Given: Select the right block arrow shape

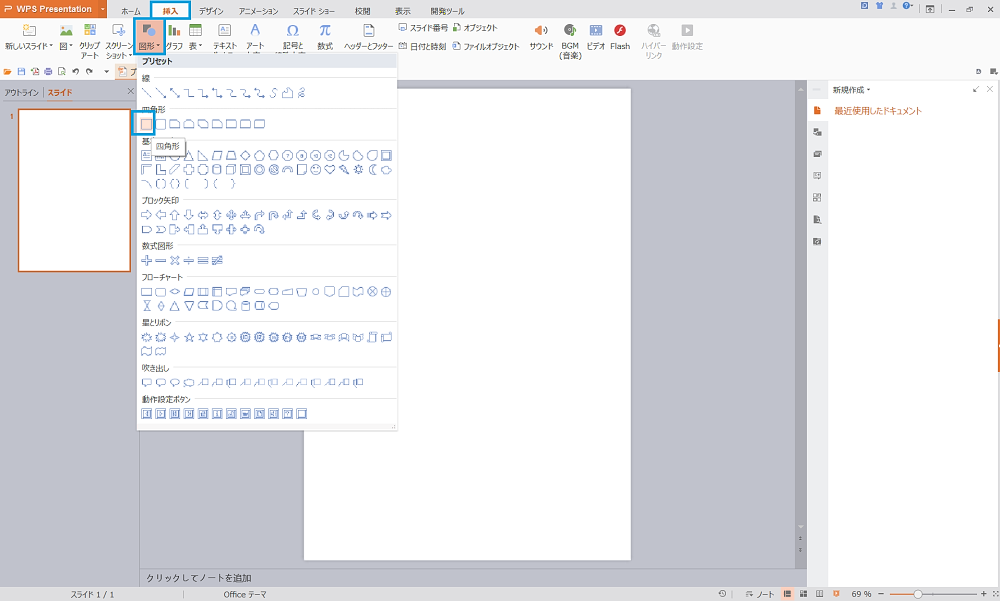Looking at the screenshot, I should [x=147, y=215].
